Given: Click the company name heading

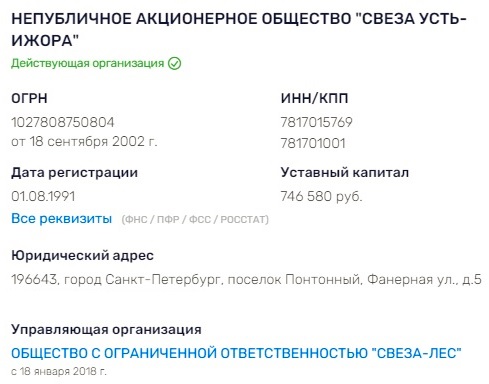Looking at the screenshot, I should (x=239, y=30).
